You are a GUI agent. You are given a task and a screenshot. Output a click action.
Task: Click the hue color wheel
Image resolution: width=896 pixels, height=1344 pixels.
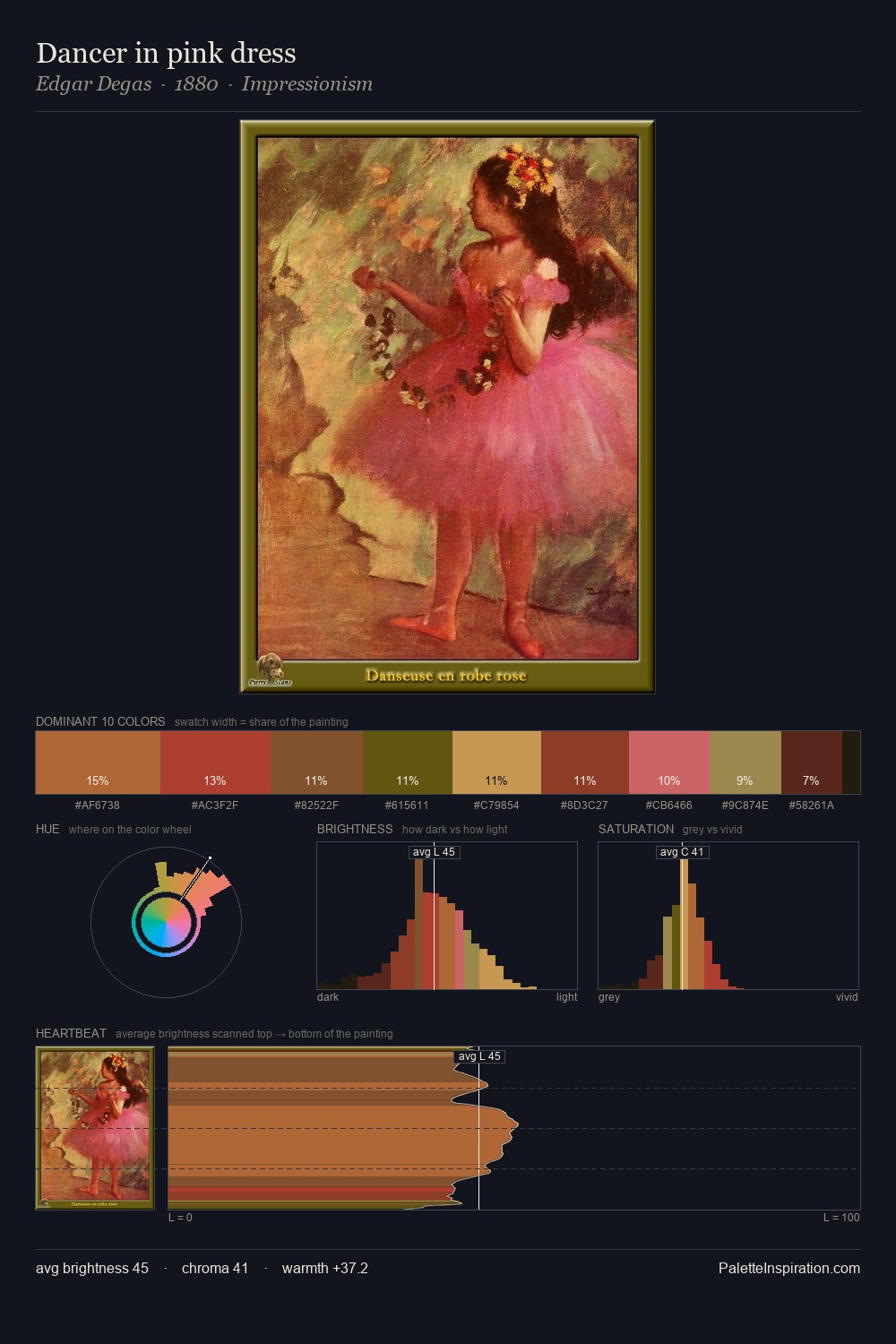pyautogui.click(x=166, y=921)
